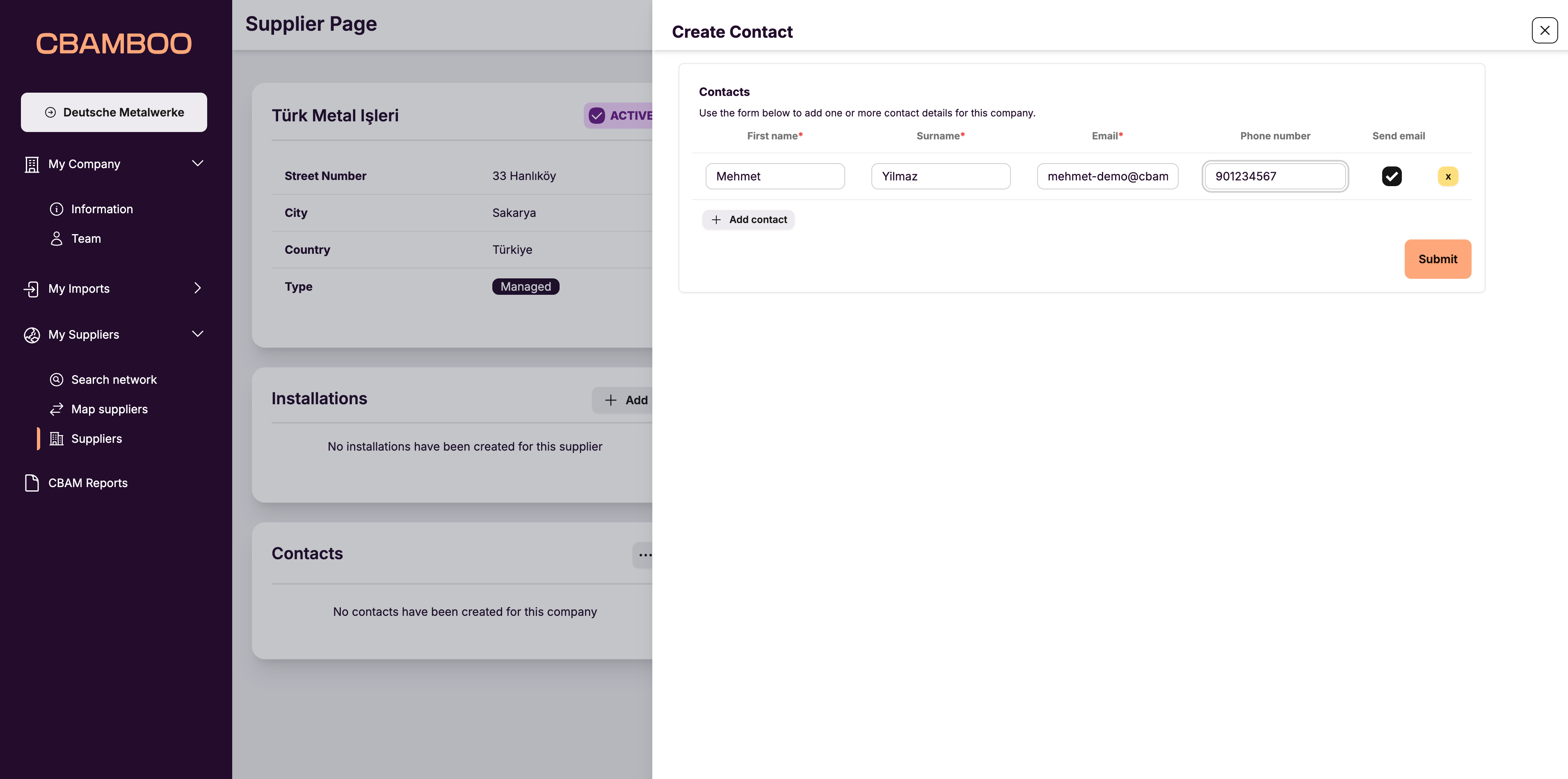This screenshot has height=779, width=1568.
Task: Expand the My Imports section
Action: [x=197, y=288]
